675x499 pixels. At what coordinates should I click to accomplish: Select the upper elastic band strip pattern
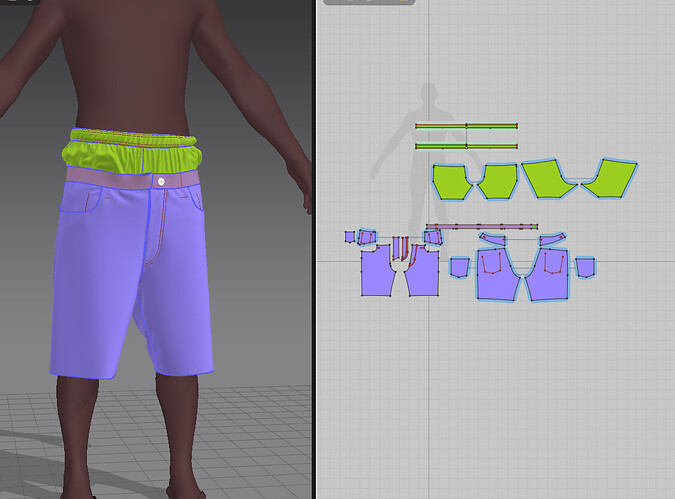(x=466, y=126)
